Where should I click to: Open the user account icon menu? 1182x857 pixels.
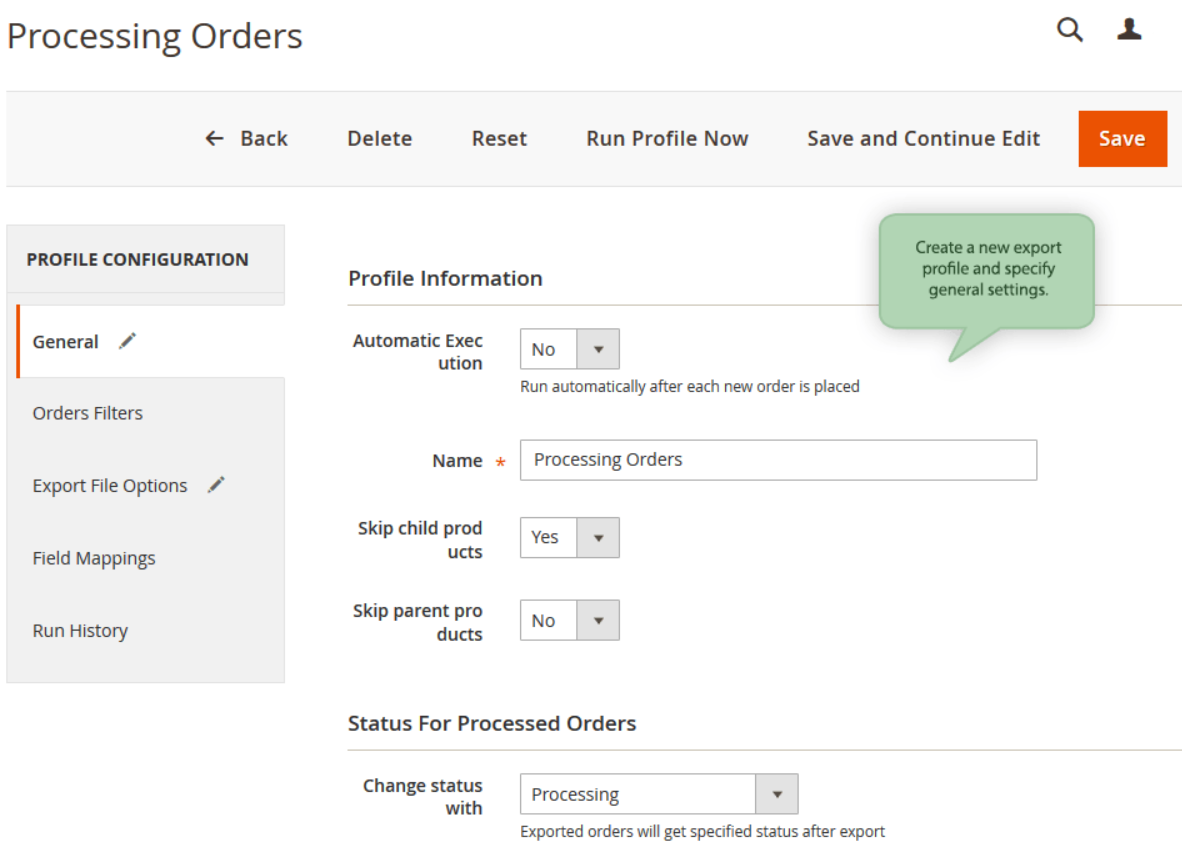coord(1129,30)
